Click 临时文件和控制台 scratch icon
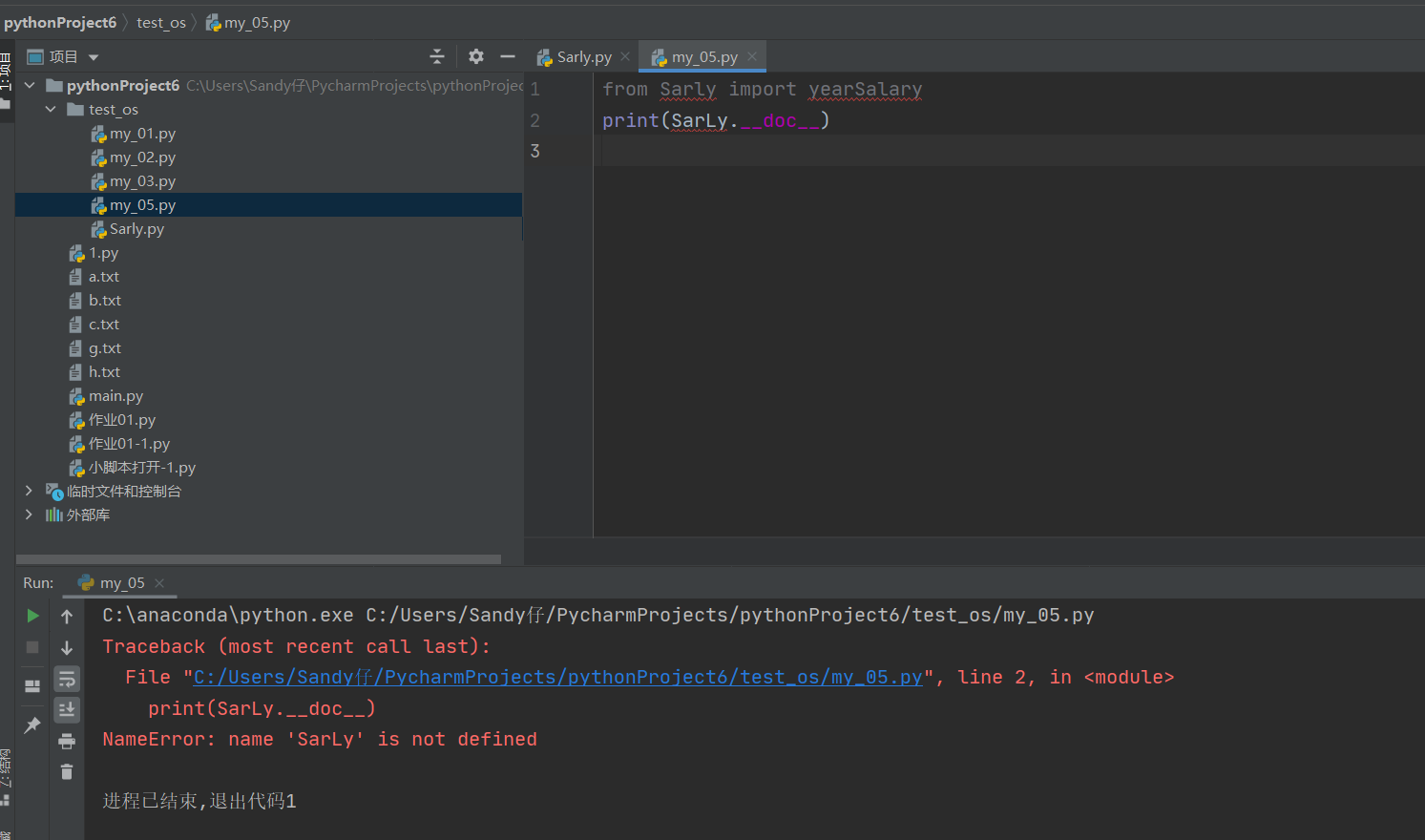This screenshot has width=1425, height=840. tap(54, 492)
